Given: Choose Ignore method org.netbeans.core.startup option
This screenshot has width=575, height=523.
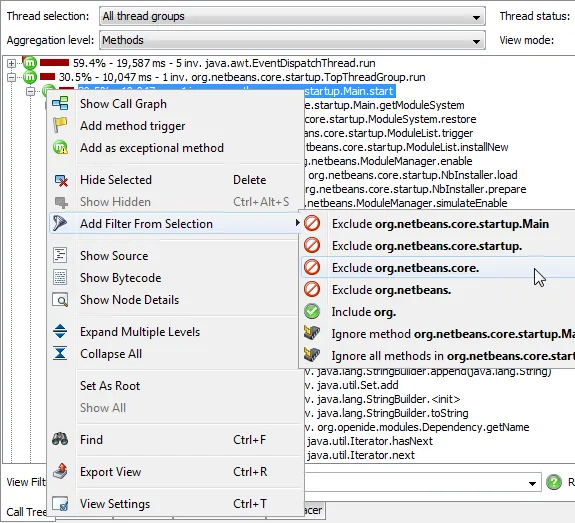Looking at the screenshot, I should point(438,334).
